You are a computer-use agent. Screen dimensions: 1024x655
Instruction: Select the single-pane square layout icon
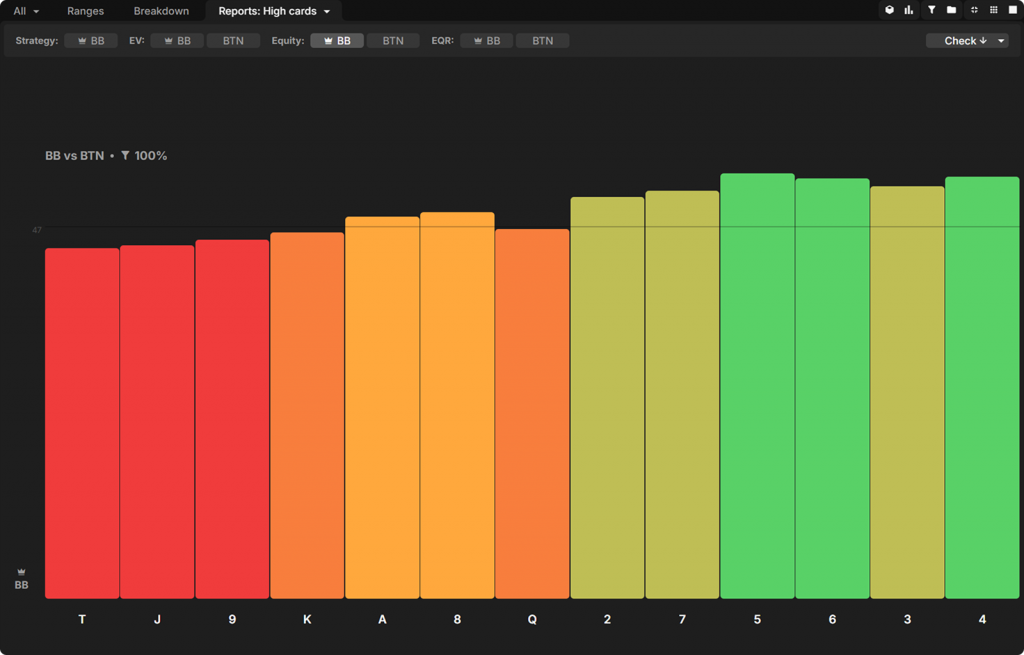coord(1012,10)
